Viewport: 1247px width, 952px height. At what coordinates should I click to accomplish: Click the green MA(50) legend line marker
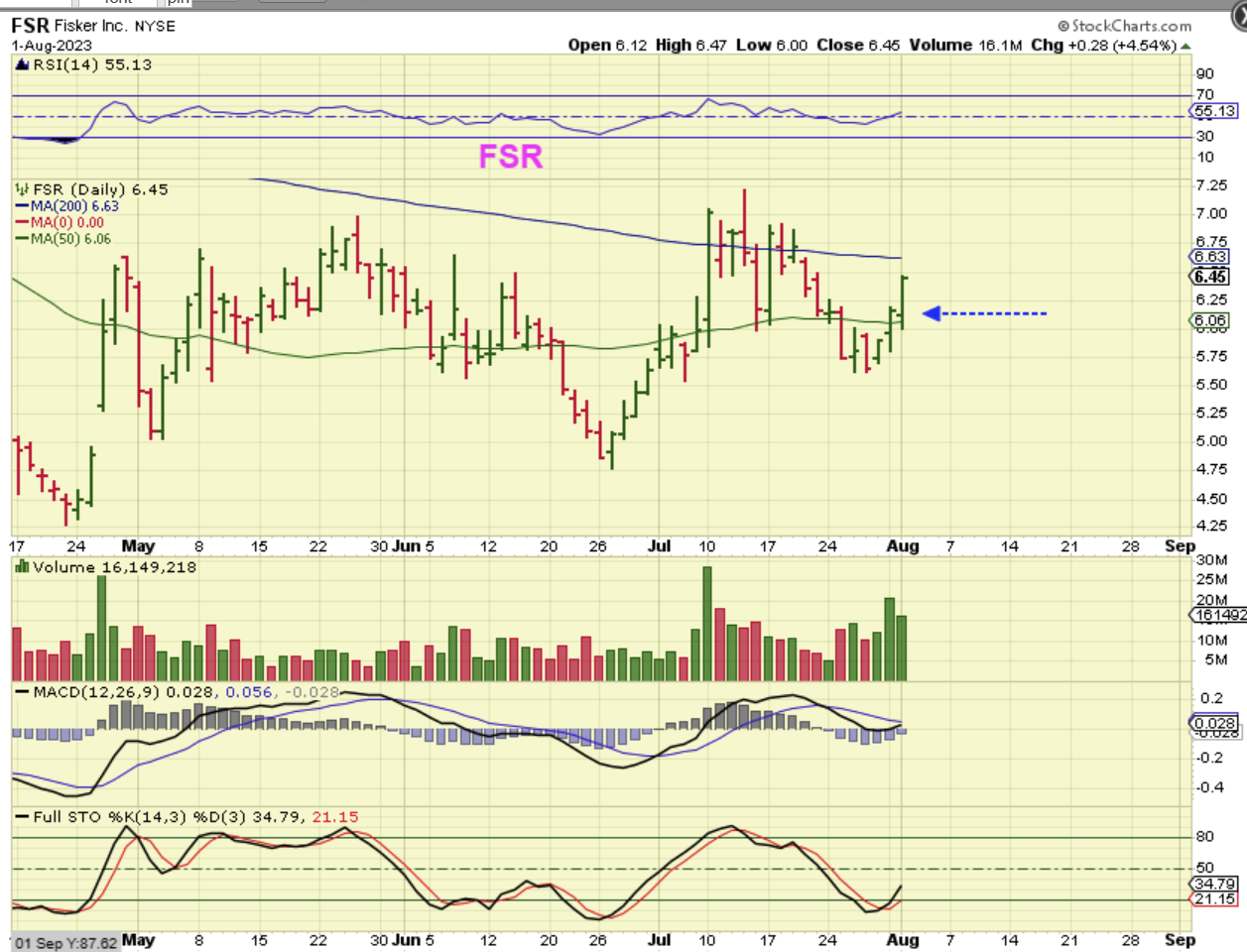pyautogui.click(x=22, y=238)
